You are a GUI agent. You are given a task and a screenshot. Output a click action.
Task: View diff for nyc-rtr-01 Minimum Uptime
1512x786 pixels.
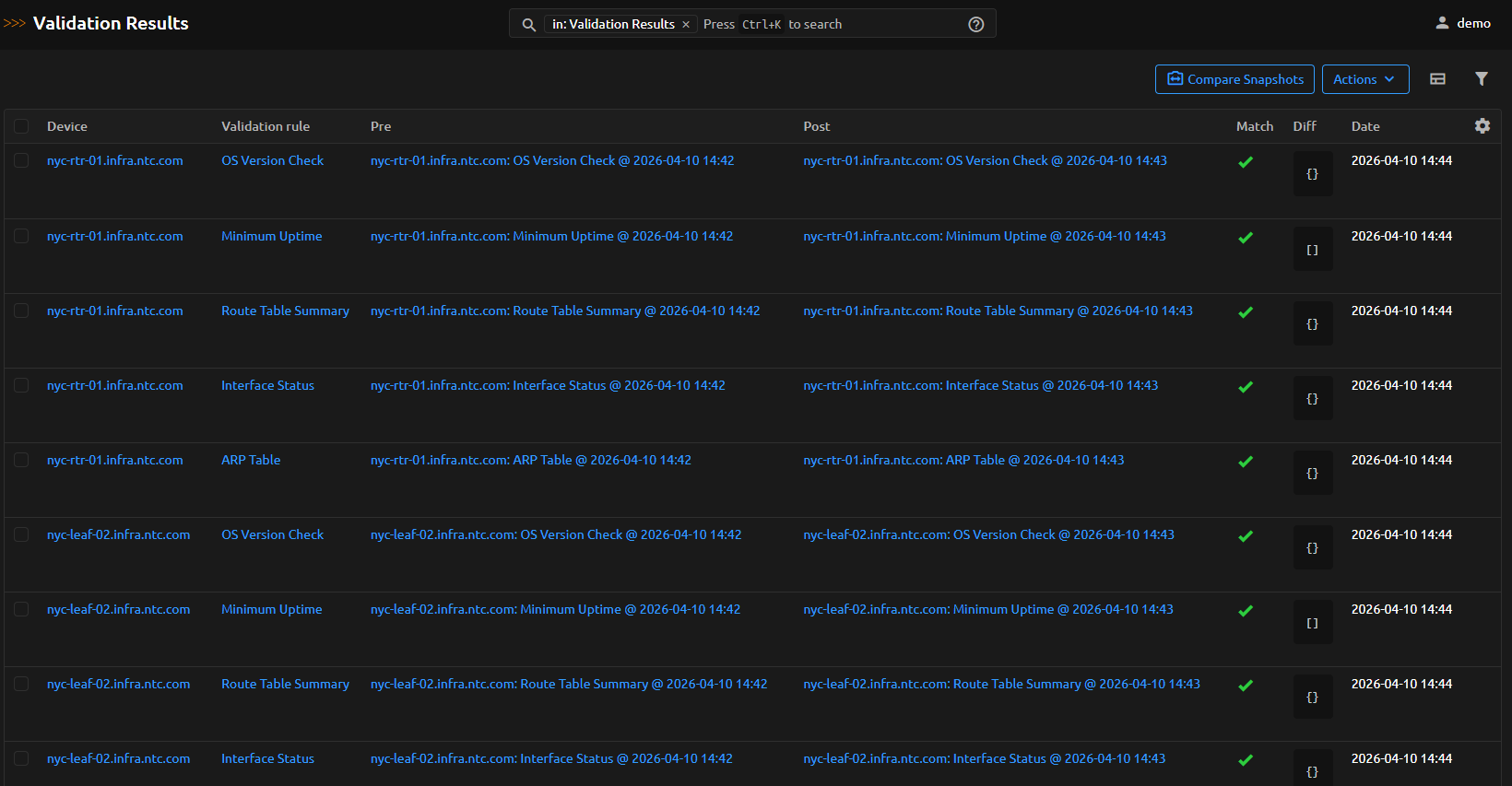pyautogui.click(x=1312, y=250)
